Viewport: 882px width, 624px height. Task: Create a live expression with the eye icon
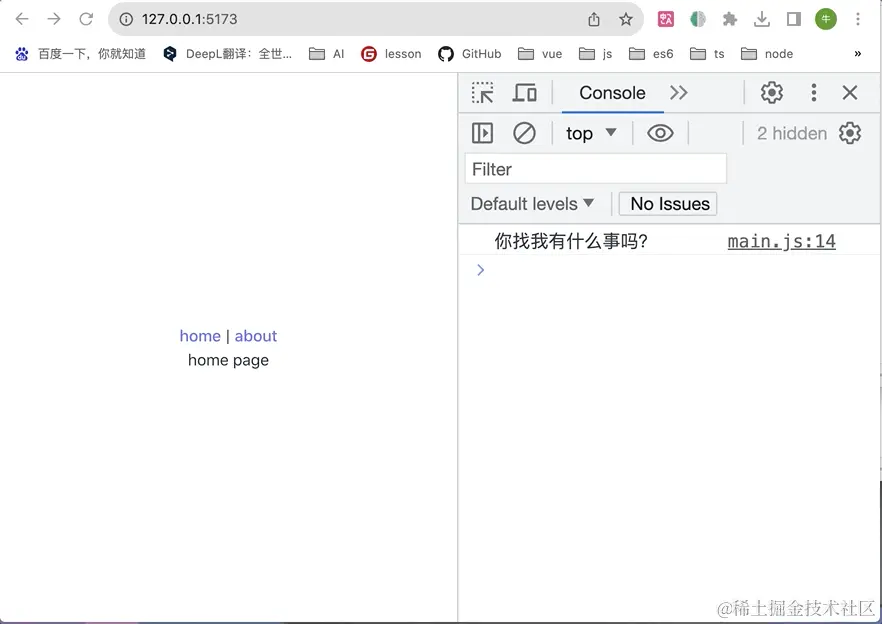[x=660, y=132]
